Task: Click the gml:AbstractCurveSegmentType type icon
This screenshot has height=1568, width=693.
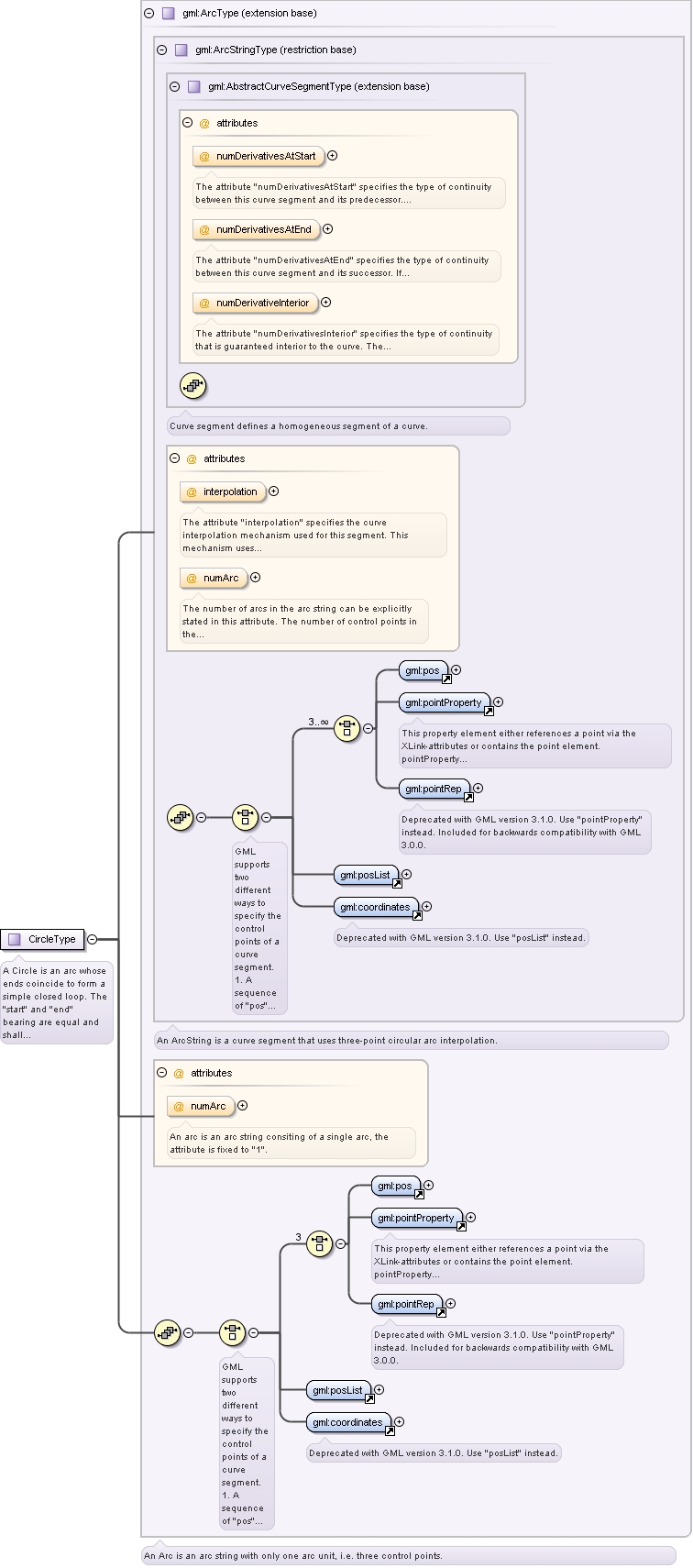Action: click(193, 87)
